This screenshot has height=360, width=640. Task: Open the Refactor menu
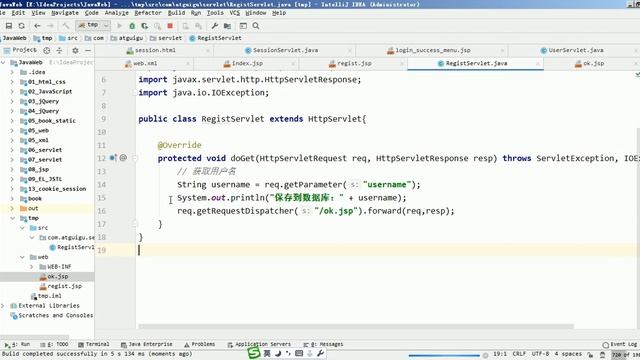tap(148, 13)
